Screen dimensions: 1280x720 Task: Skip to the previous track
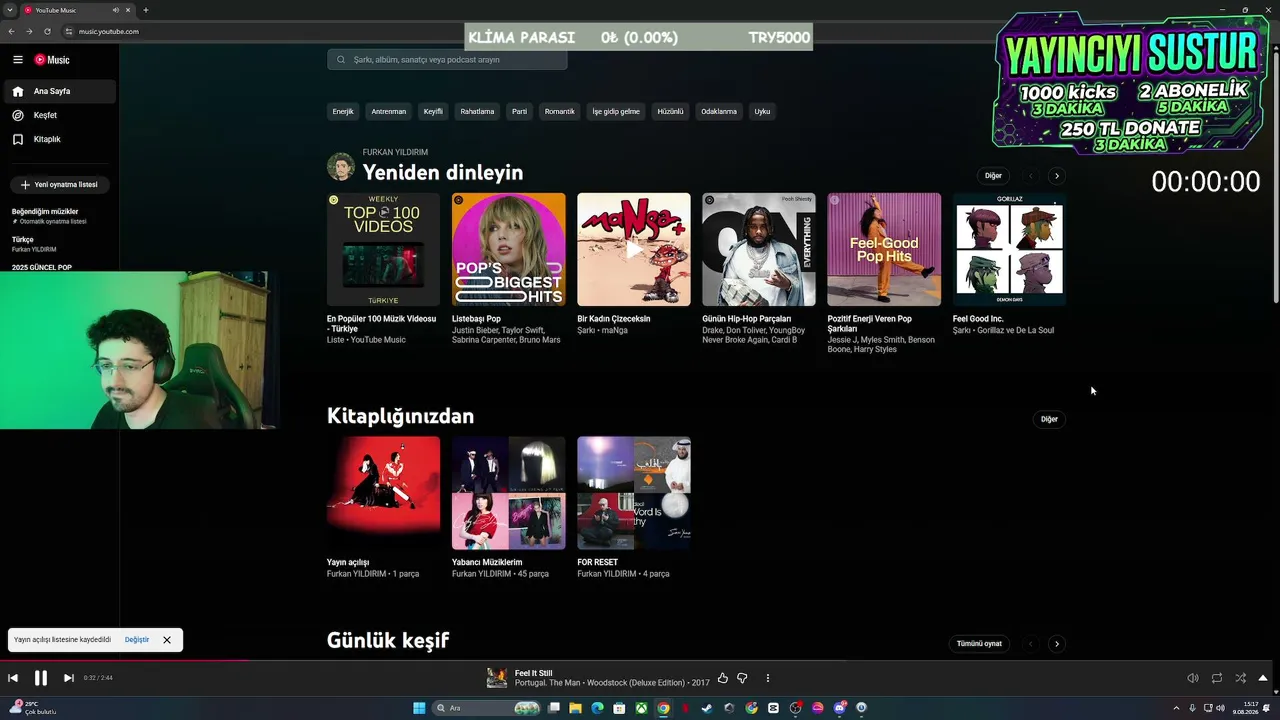tap(13, 678)
